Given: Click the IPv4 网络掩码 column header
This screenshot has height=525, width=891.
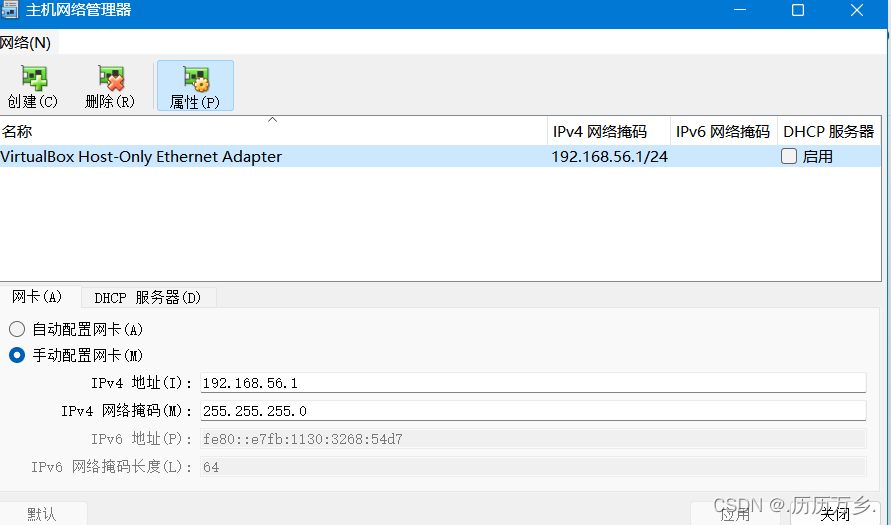Looking at the screenshot, I should pyautogui.click(x=609, y=131).
